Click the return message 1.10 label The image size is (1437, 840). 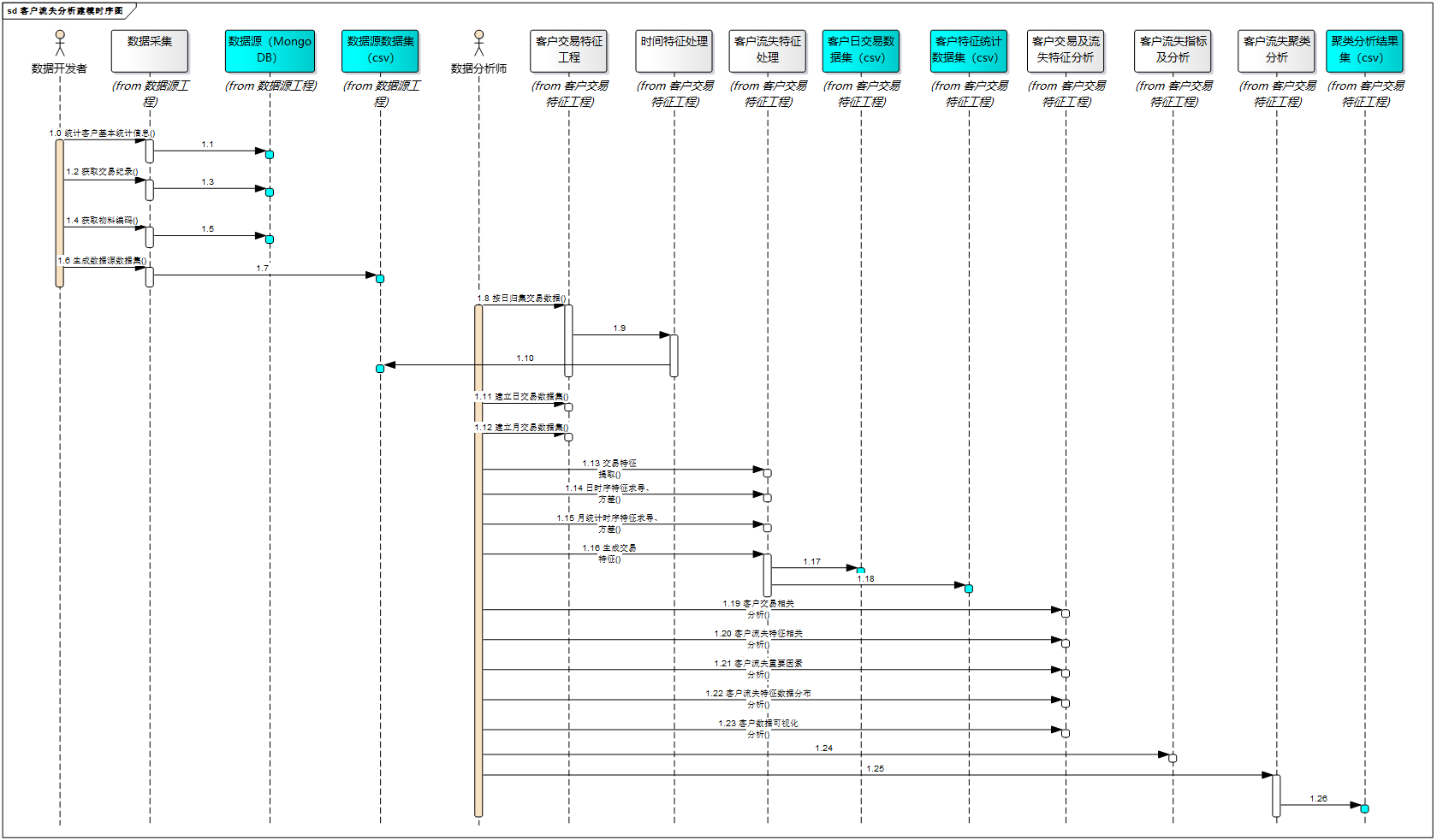tap(525, 358)
